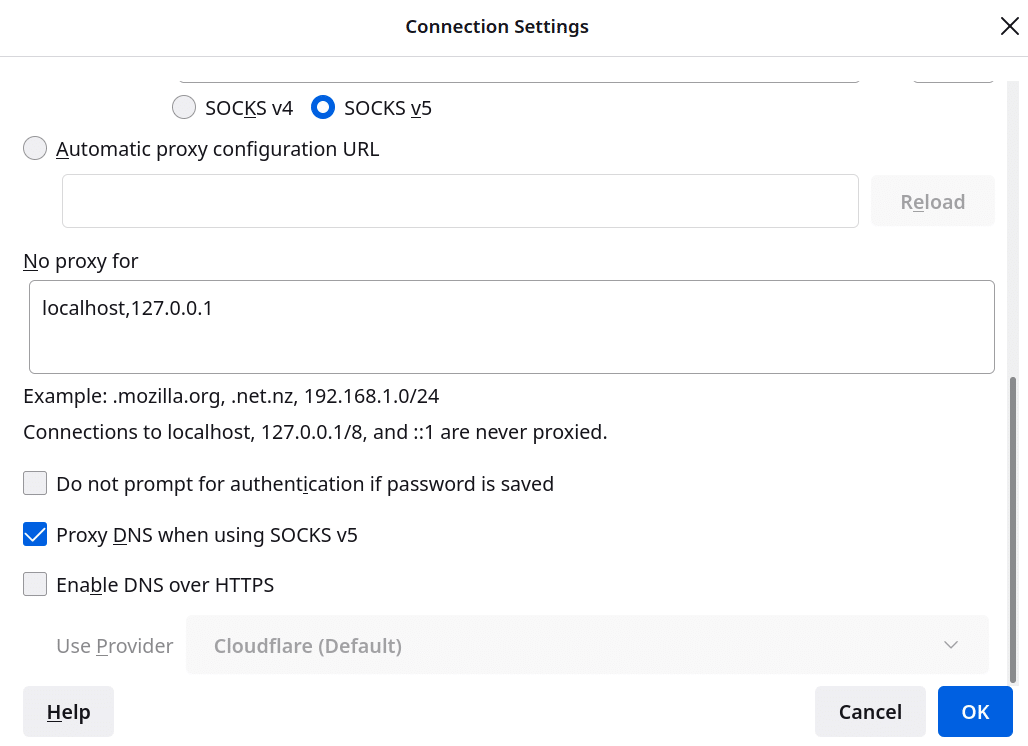
Task: Click the "No proxy for" label
Action: point(81,261)
